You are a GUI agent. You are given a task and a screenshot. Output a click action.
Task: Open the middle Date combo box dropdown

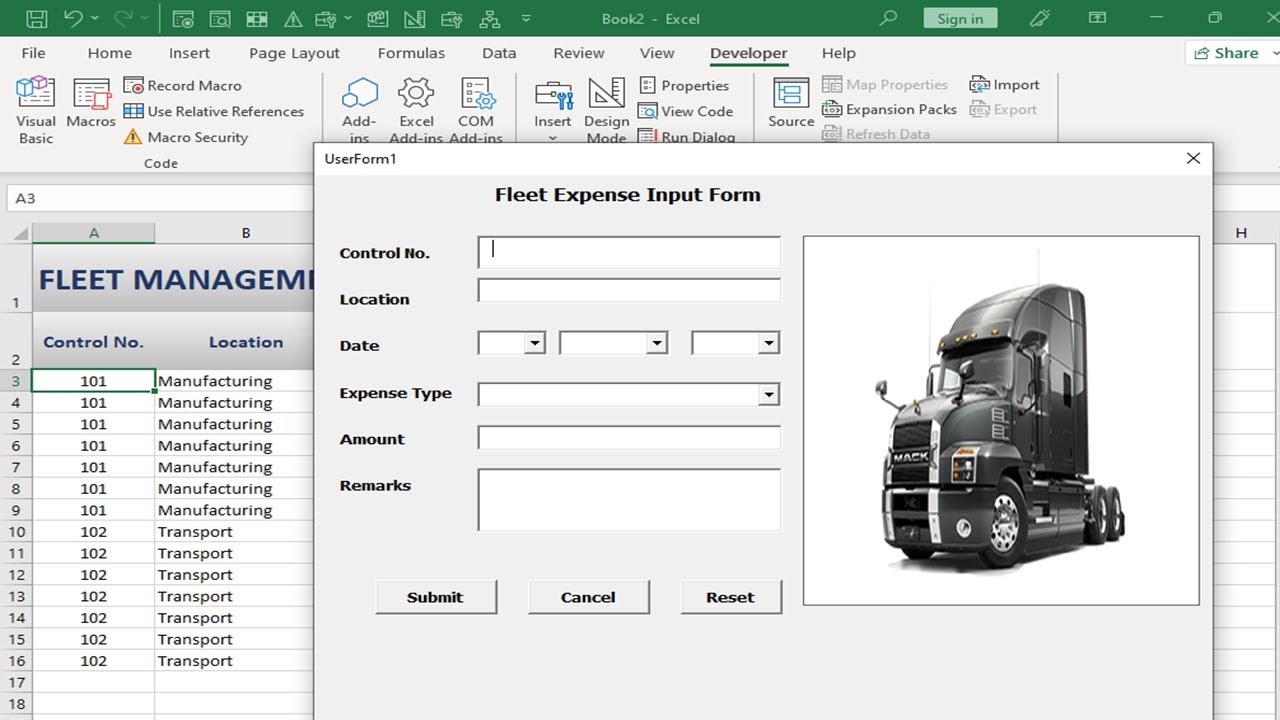[657, 343]
